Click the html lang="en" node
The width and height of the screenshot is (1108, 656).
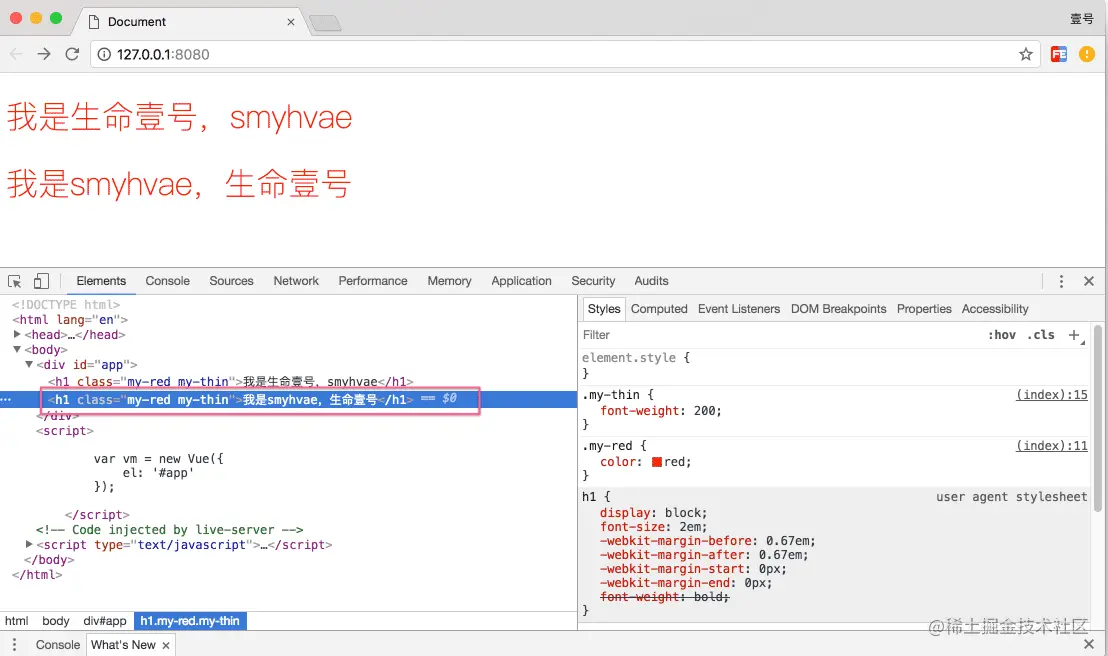[69, 320]
